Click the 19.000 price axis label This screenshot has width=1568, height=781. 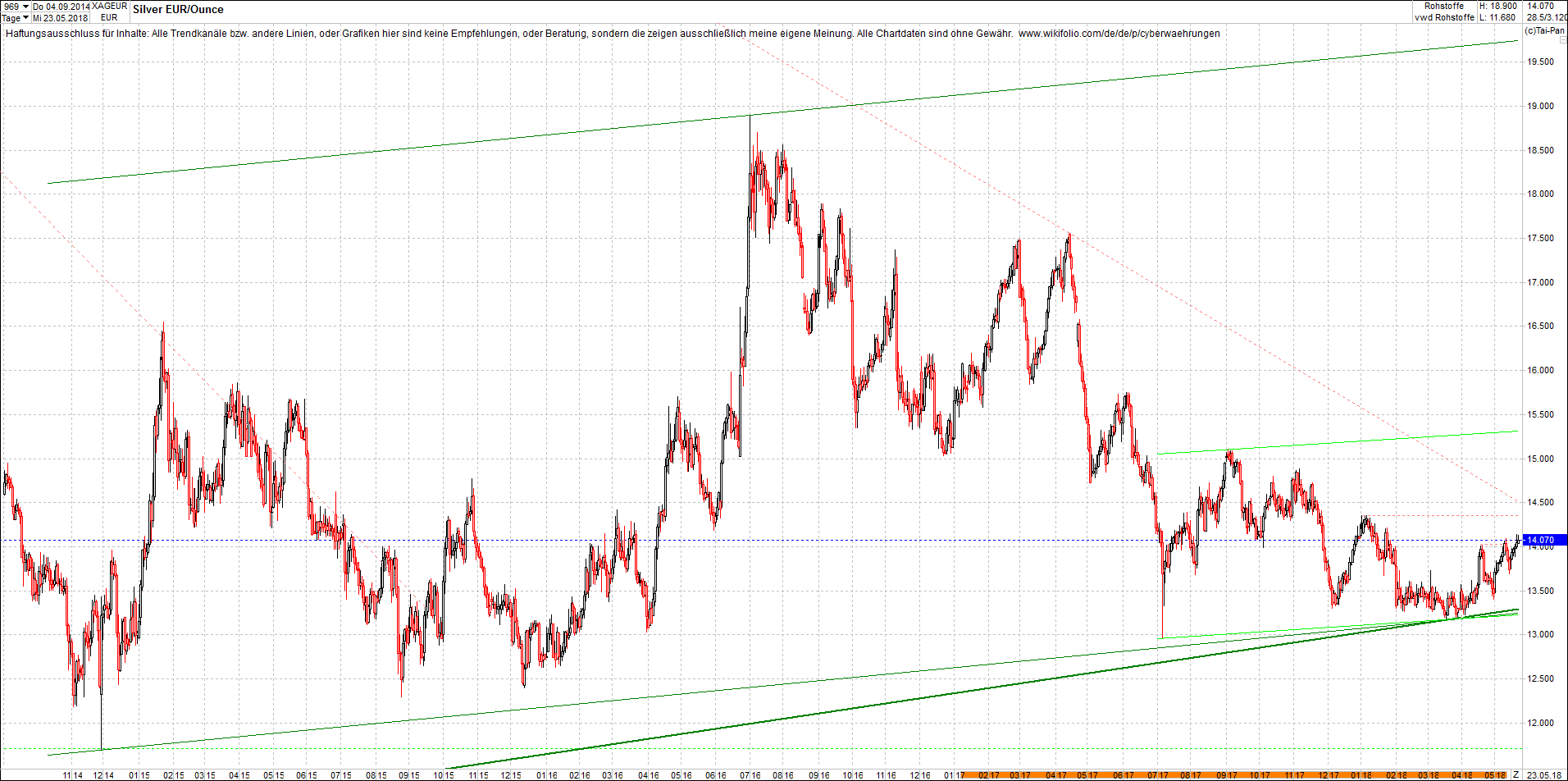pyautogui.click(x=1540, y=106)
